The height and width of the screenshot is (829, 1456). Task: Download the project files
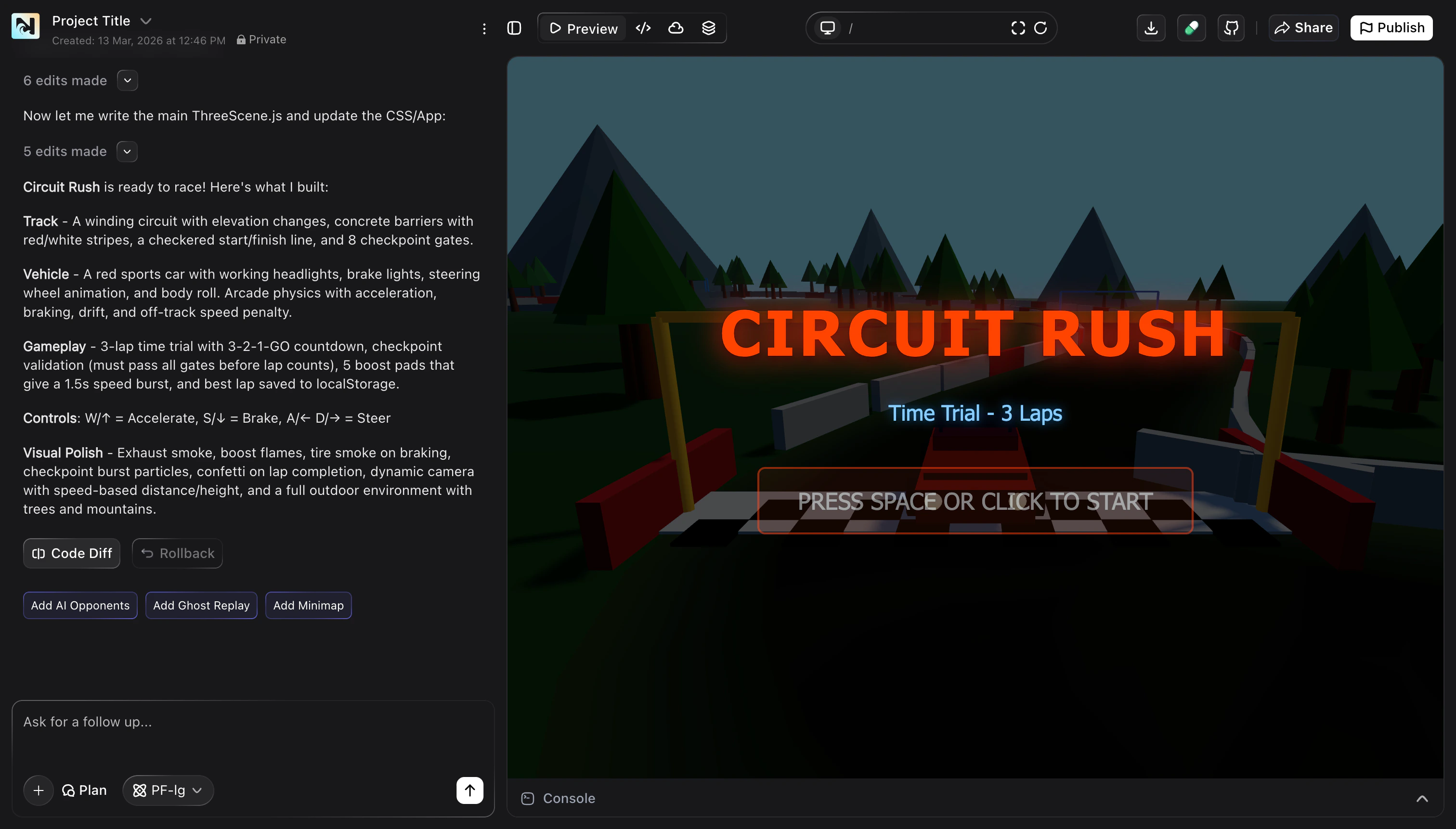point(1151,27)
